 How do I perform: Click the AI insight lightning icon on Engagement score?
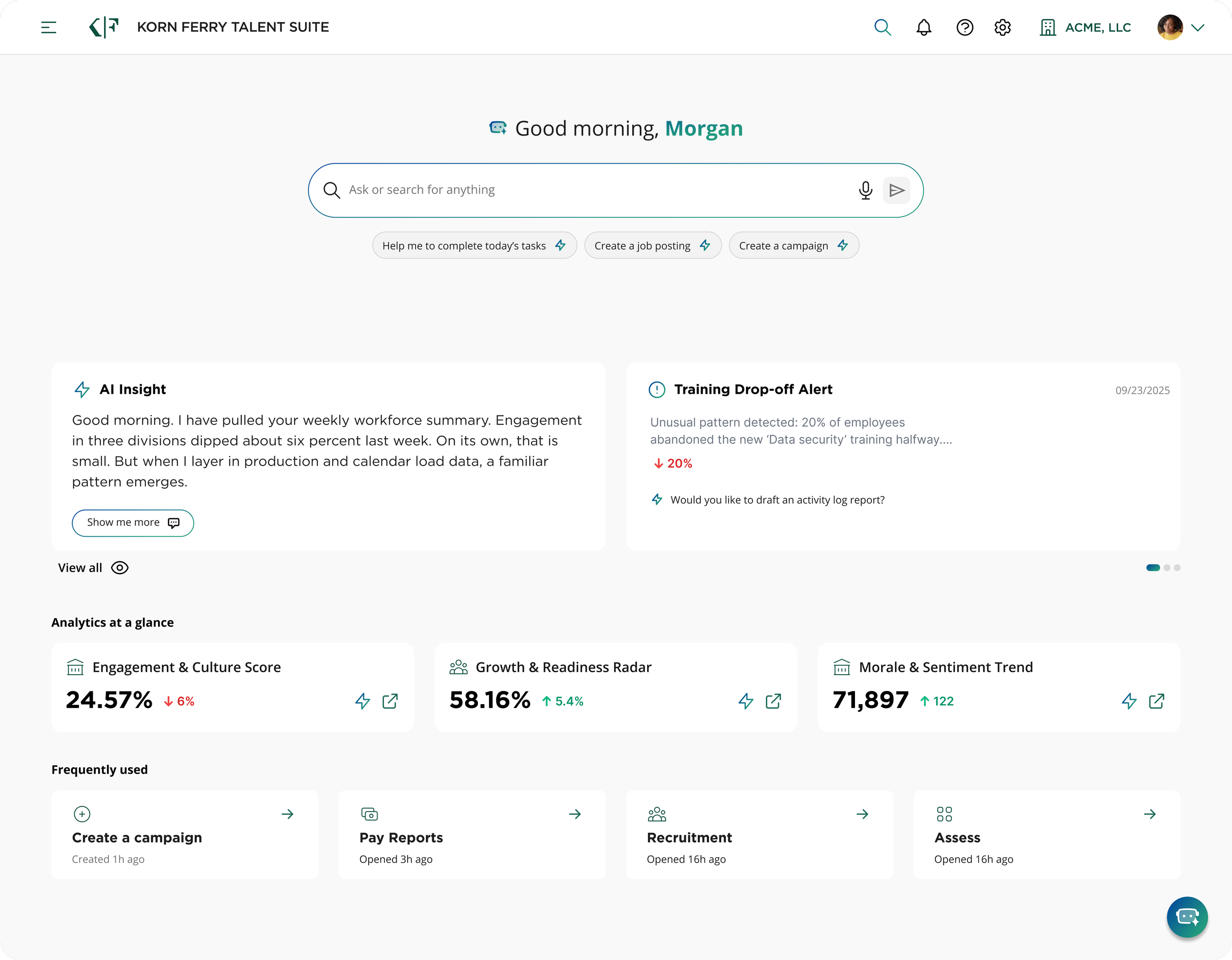363,701
